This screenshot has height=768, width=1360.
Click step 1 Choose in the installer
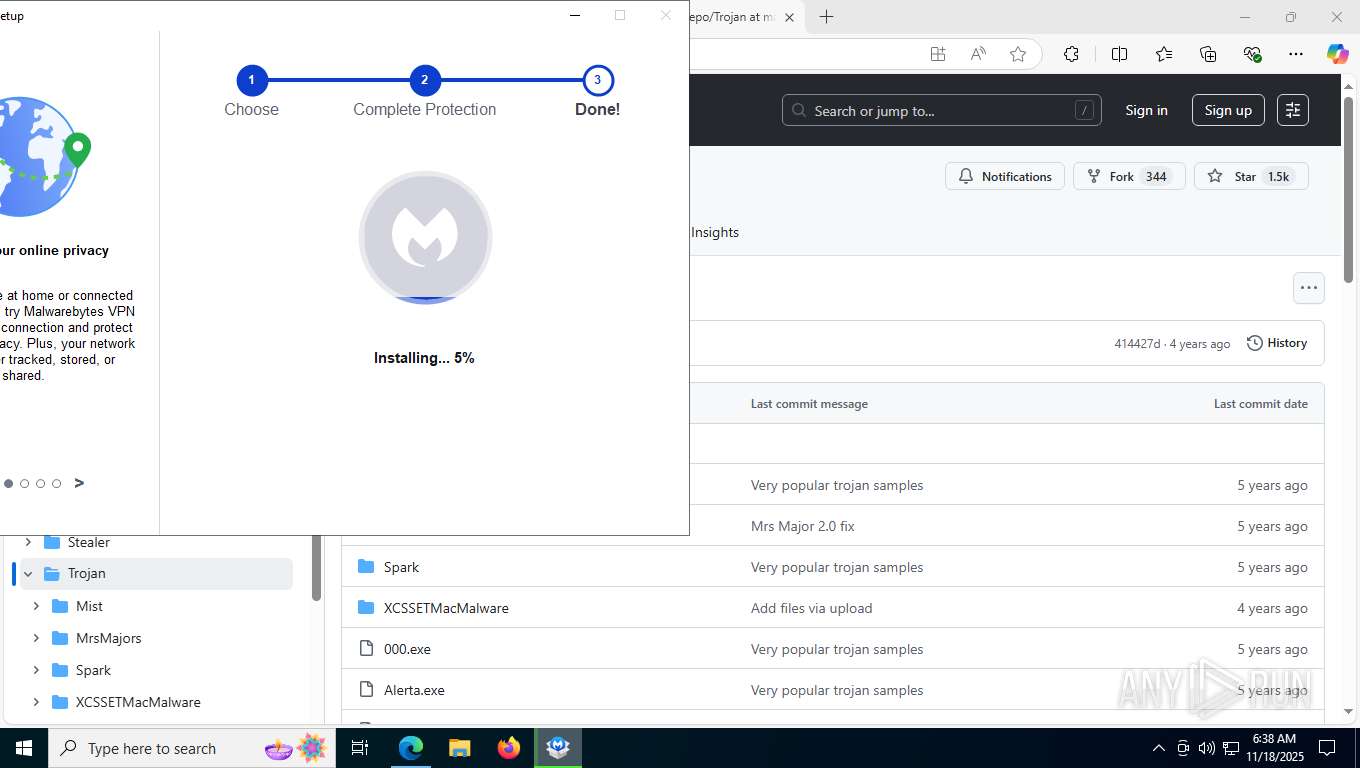pyautogui.click(x=251, y=80)
